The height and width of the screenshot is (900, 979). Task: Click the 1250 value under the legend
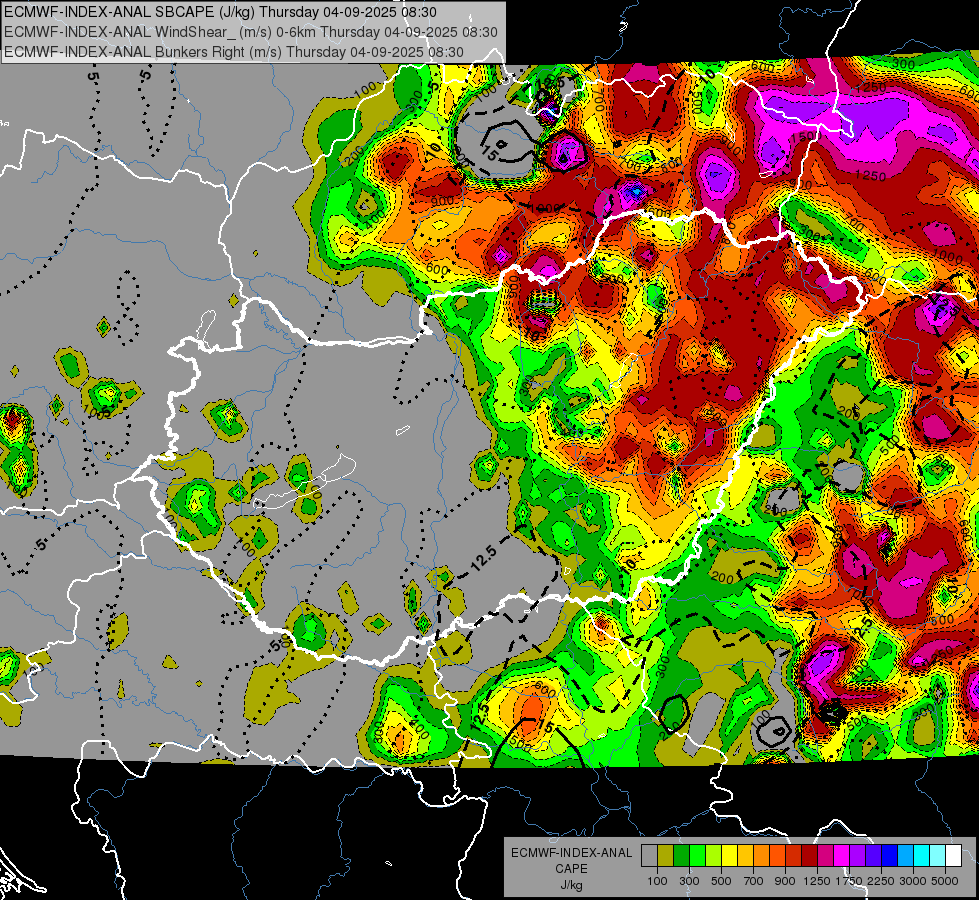pyautogui.click(x=817, y=881)
